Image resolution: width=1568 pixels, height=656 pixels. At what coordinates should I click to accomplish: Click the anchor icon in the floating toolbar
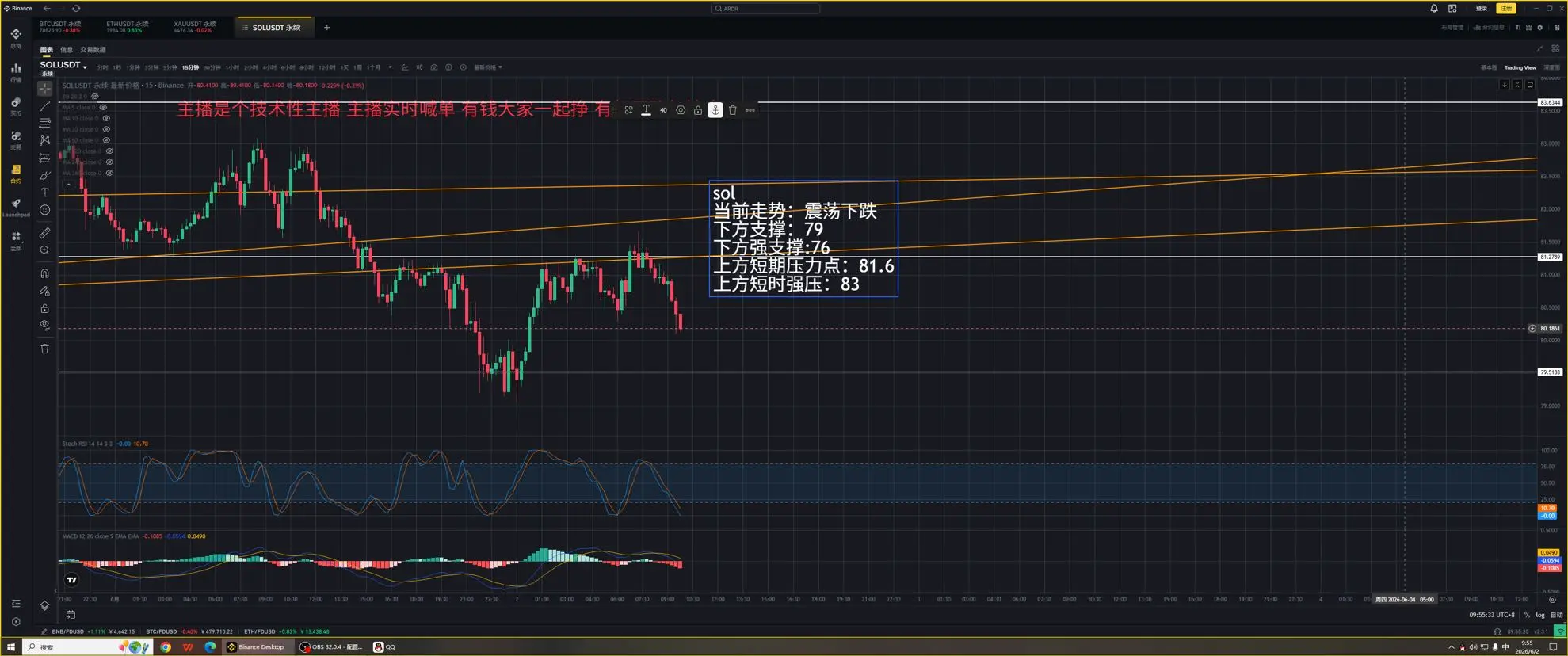(x=715, y=110)
